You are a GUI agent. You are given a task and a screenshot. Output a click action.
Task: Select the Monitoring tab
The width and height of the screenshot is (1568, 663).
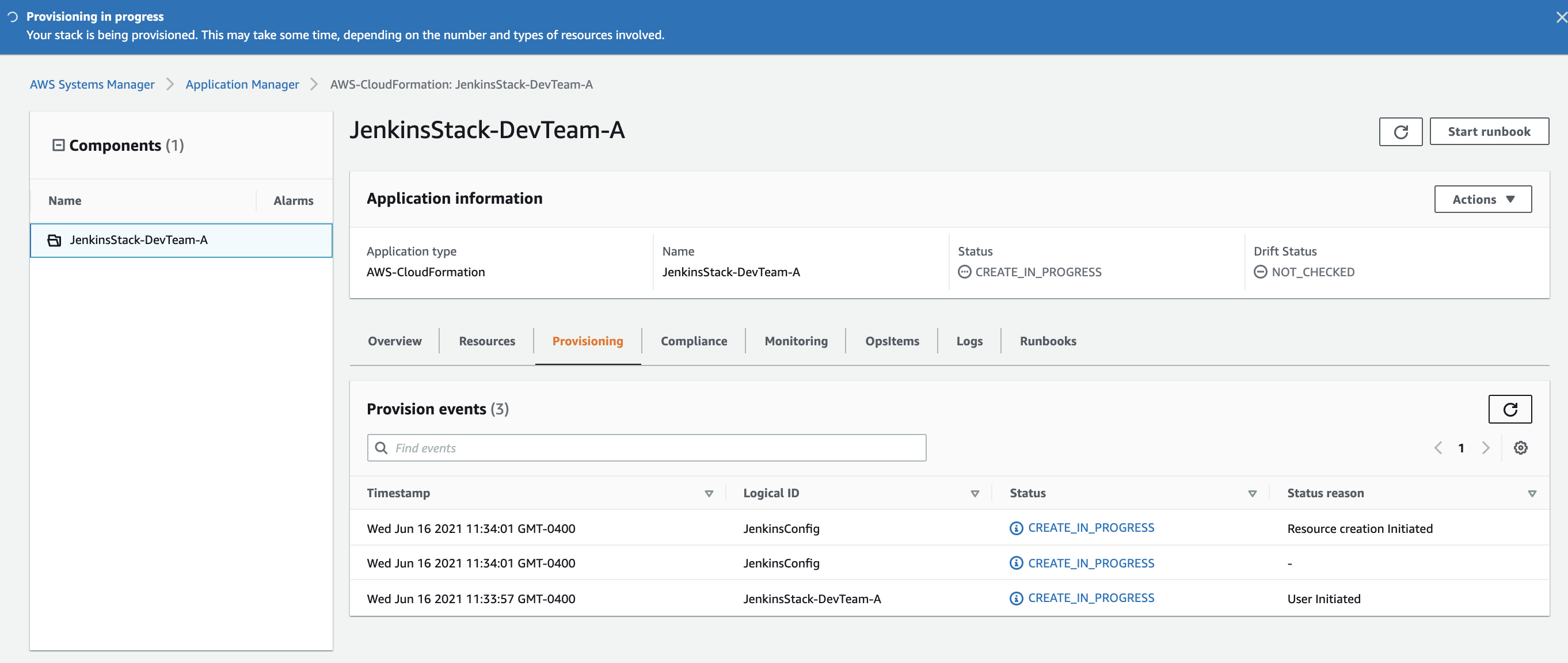click(x=796, y=341)
